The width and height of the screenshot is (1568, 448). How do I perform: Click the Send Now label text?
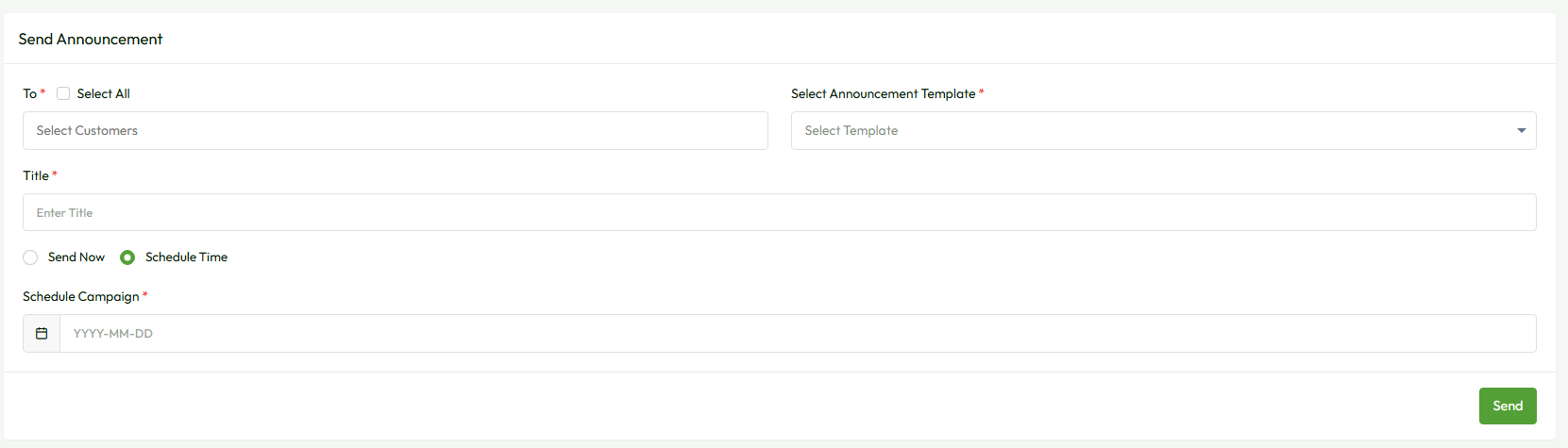[76, 257]
